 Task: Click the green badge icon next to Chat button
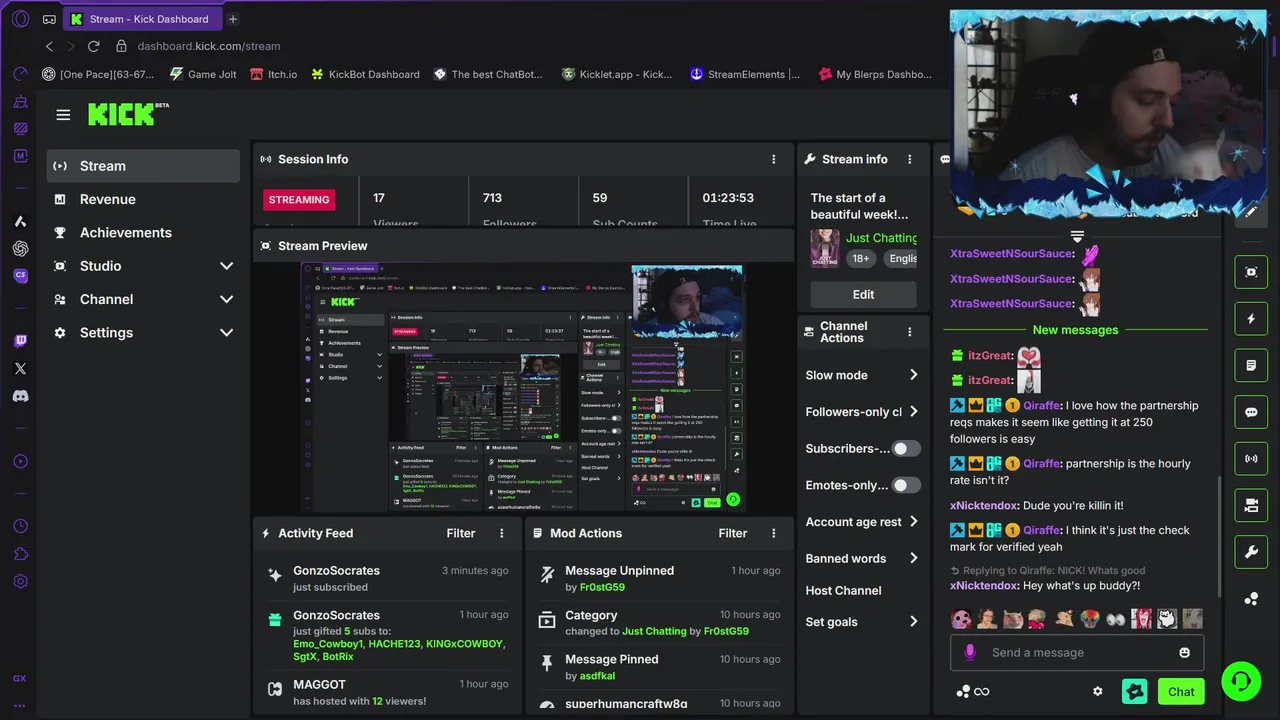coord(1135,691)
